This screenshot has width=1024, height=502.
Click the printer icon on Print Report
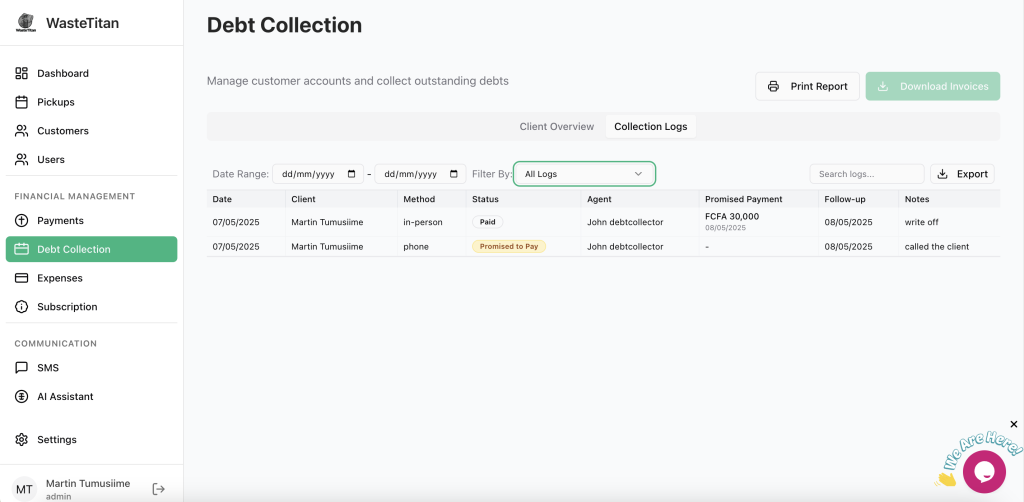(x=773, y=86)
